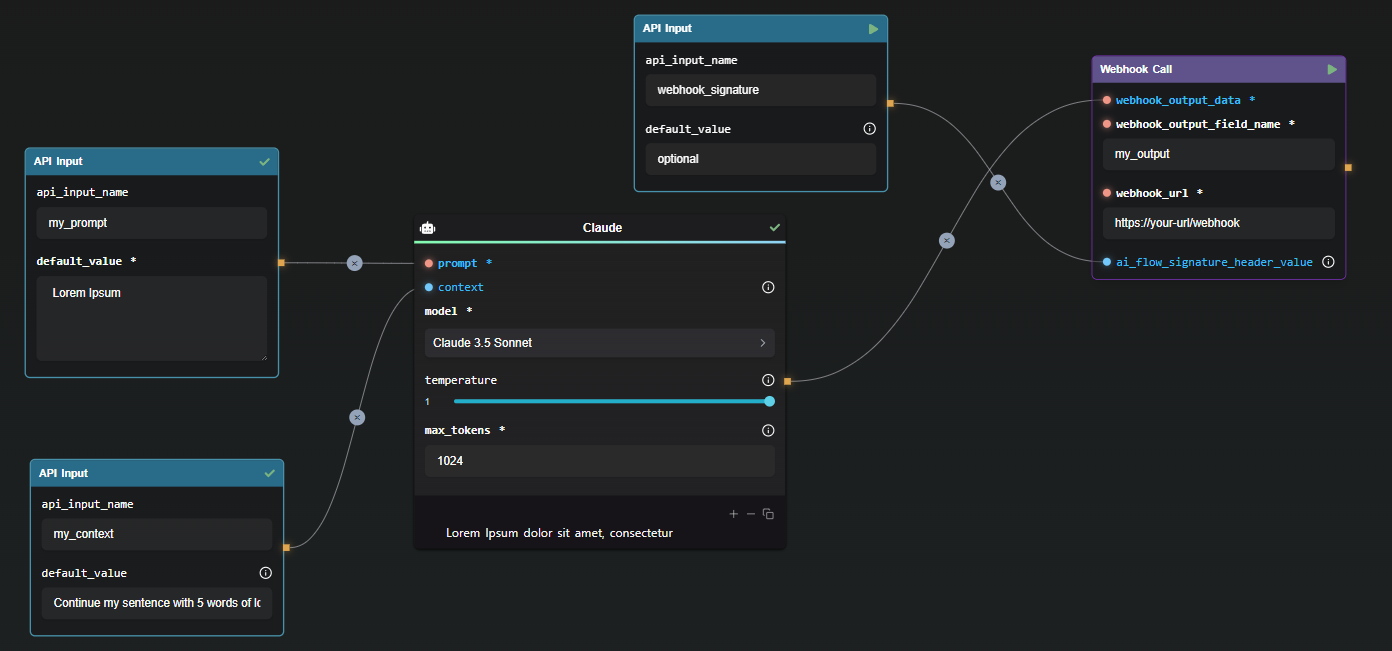Run the Webhook Call node with its play button
Screen dimensions: 1392x651
point(1332,69)
